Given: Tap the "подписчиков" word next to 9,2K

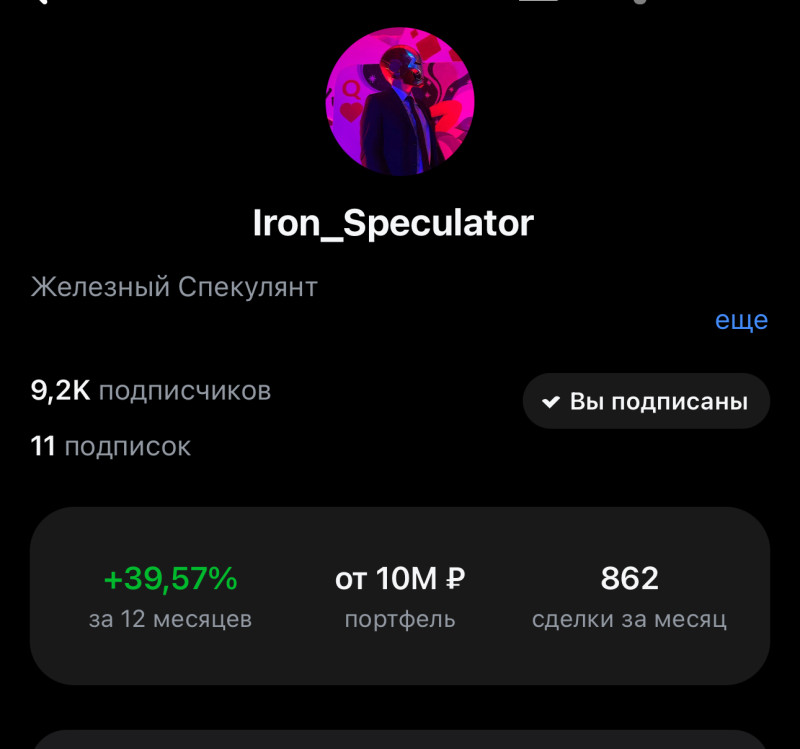Looking at the screenshot, I should click(x=185, y=390).
